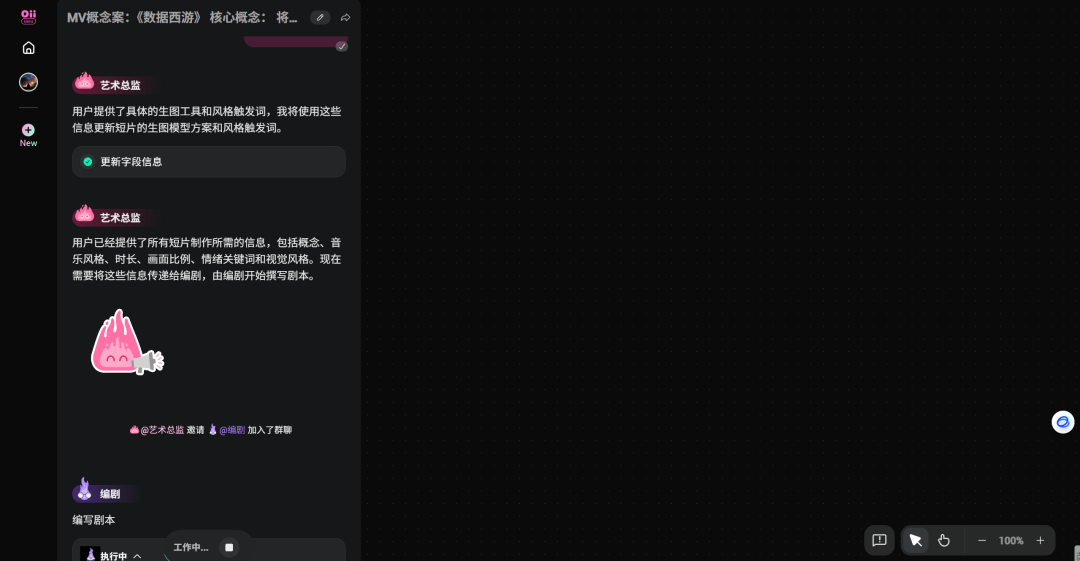Open the 更新字段信息 step card
1080x561 pixels.
click(x=209, y=162)
